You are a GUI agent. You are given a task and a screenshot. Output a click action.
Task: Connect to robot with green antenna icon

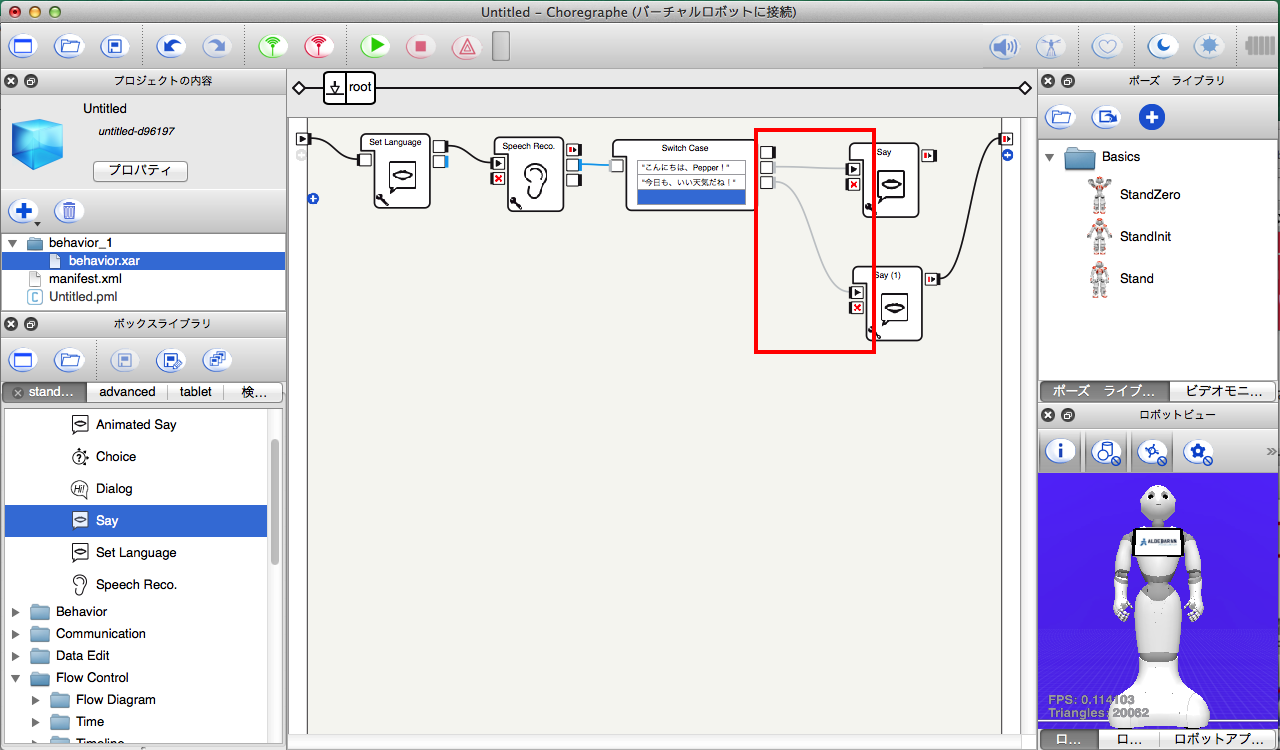[x=272, y=46]
